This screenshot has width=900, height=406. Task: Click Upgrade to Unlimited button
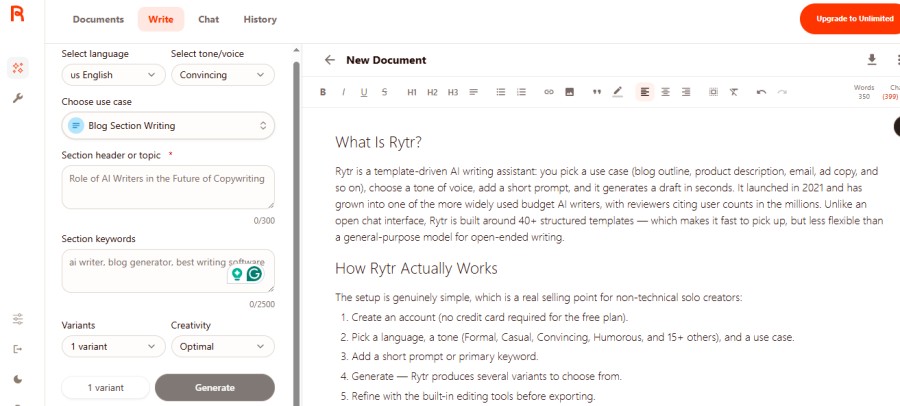click(850, 19)
